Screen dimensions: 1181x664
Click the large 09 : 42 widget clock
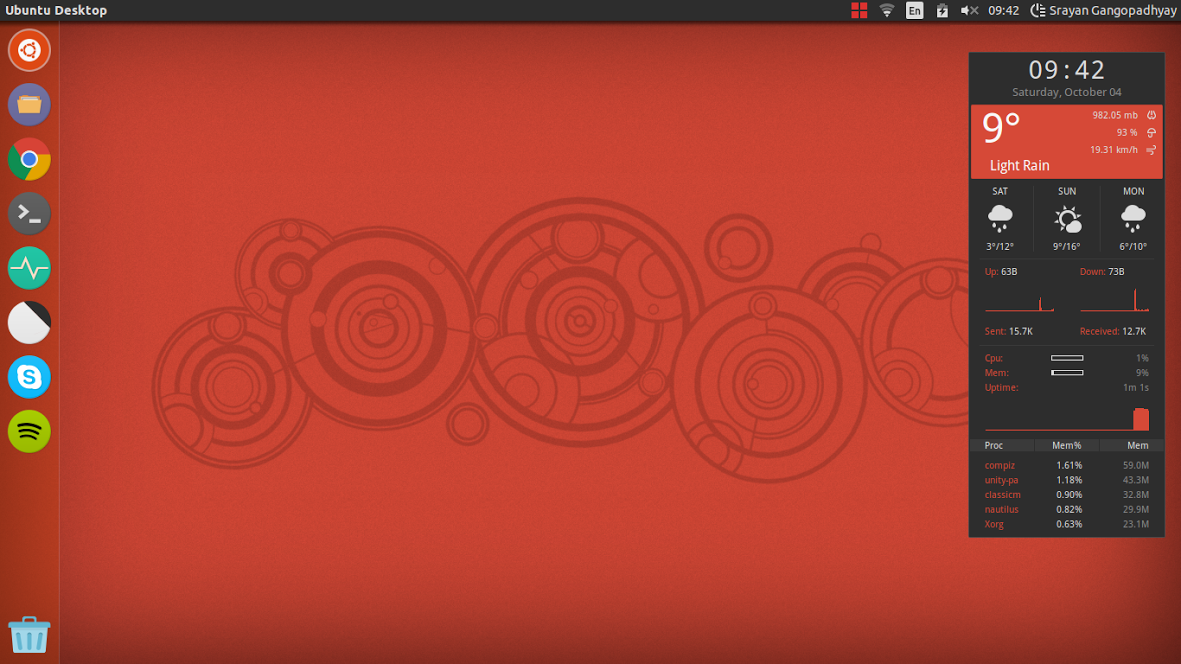[x=1067, y=70]
